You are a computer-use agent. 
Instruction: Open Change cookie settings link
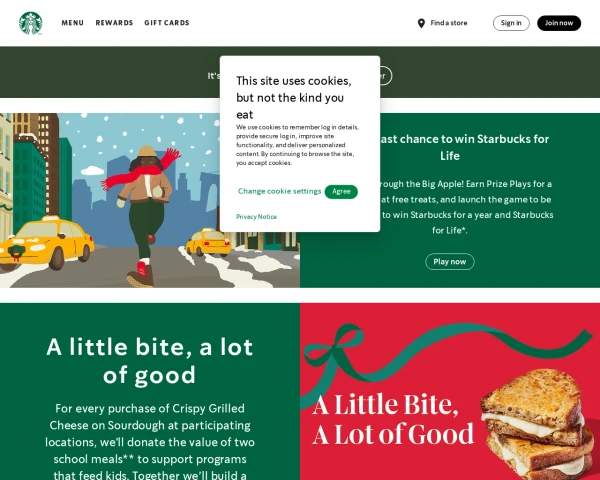279,191
